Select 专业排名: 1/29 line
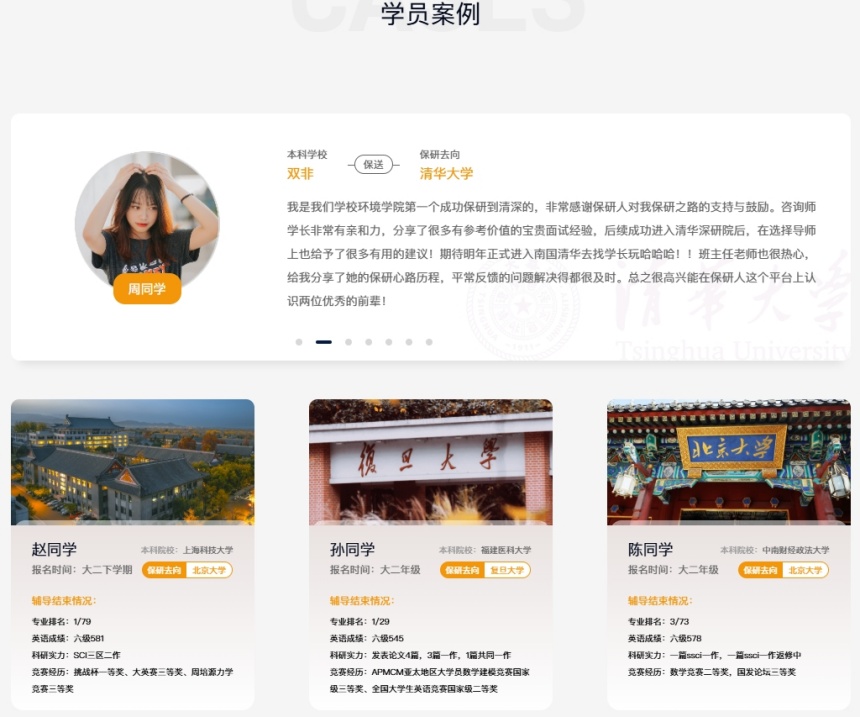The height and width of the screenshot is (717, 860). [x=360, y=622]
